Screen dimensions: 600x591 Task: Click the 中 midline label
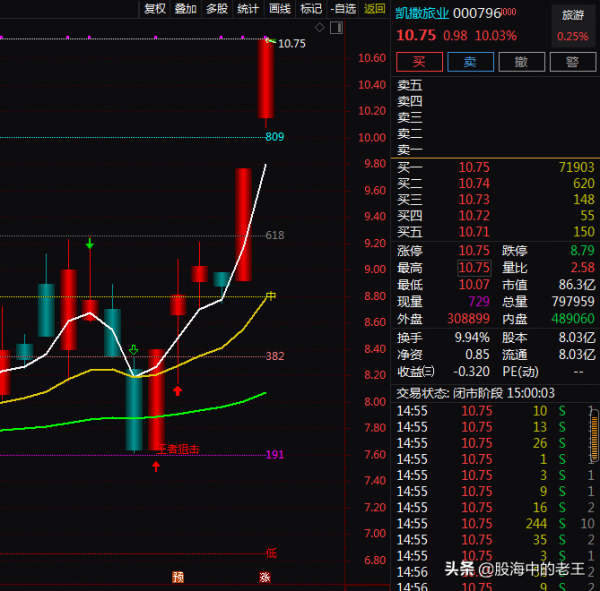pos(271,296)
